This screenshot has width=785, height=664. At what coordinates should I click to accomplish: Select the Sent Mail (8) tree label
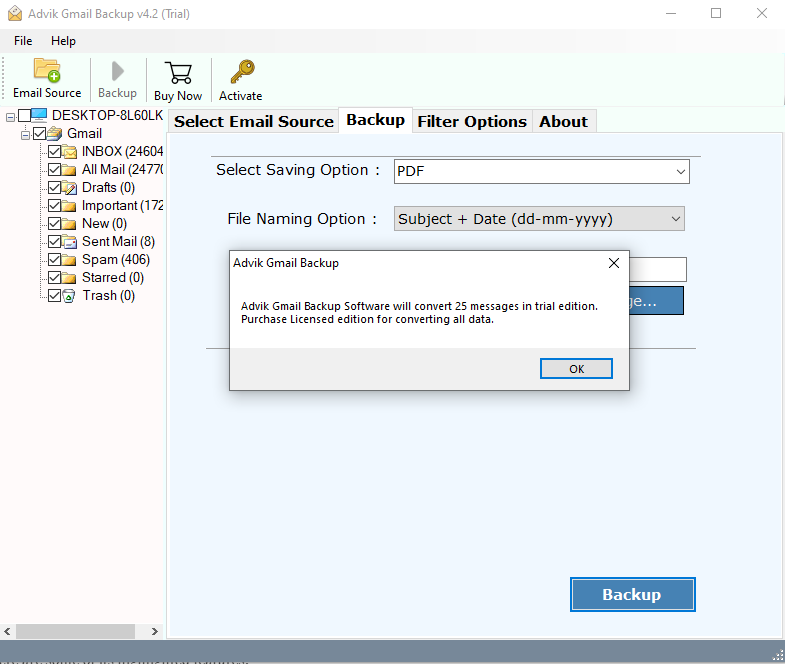118,242
